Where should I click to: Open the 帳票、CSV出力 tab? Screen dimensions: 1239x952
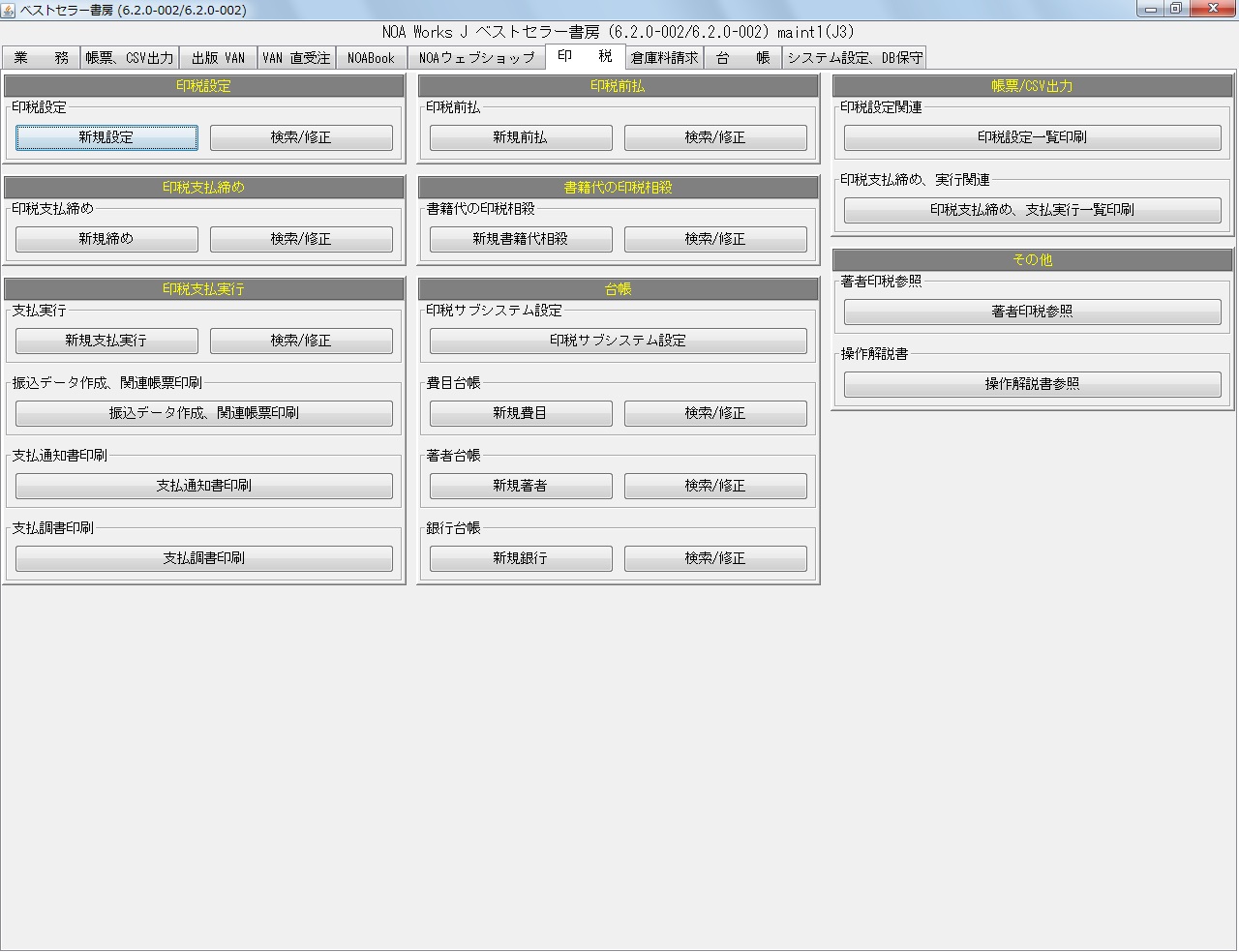130,58
